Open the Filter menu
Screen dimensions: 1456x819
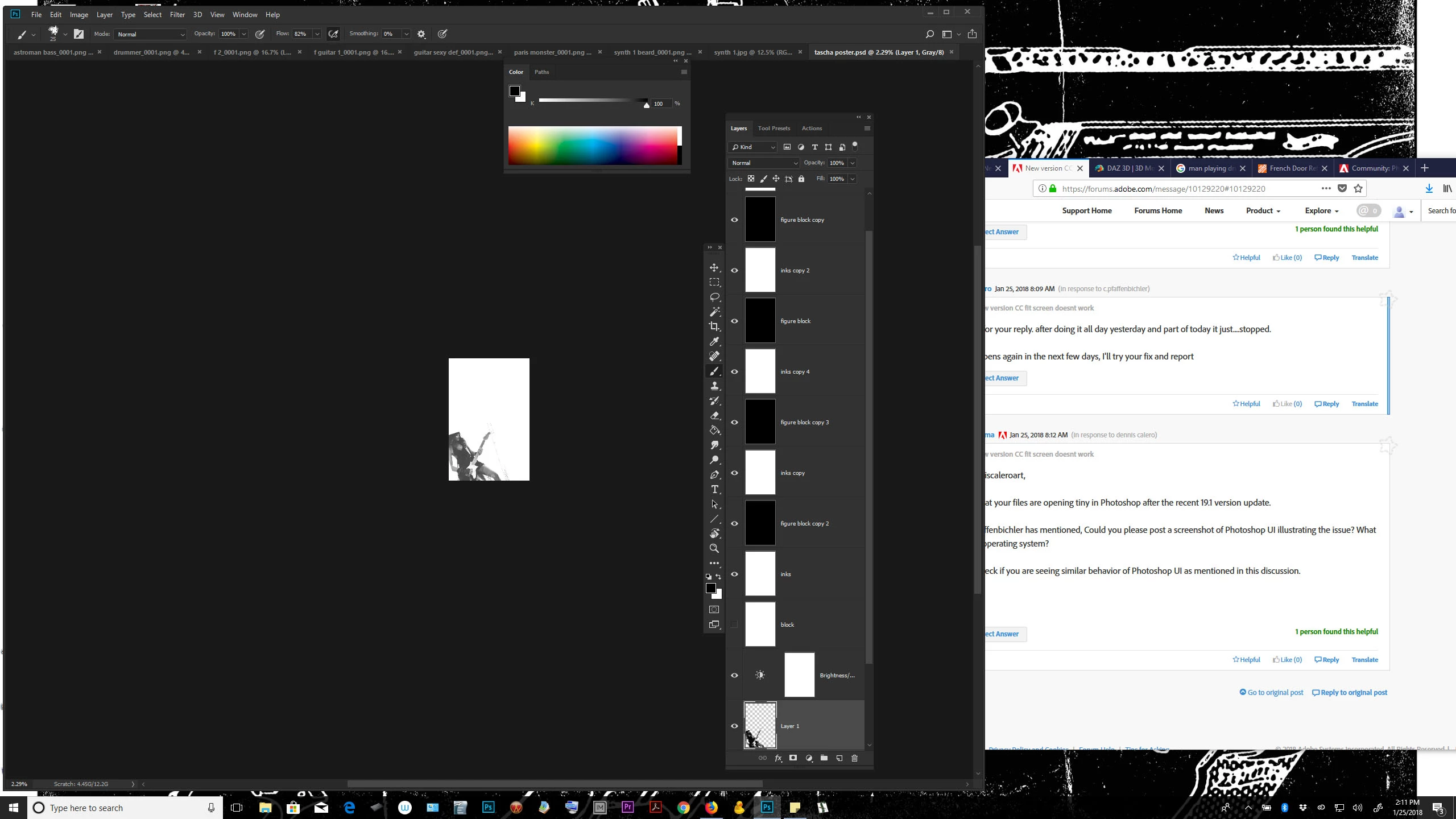click(177, 15)
